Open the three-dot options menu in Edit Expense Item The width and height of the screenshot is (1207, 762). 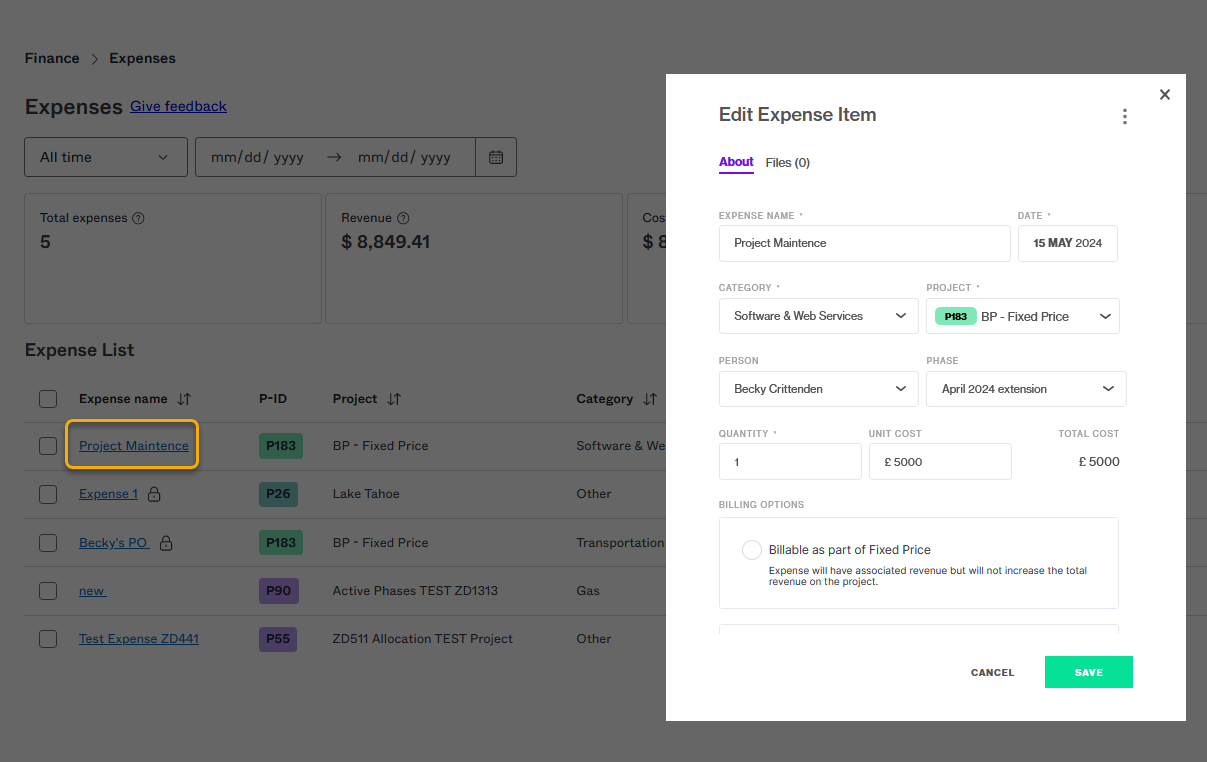point(1125,117)
